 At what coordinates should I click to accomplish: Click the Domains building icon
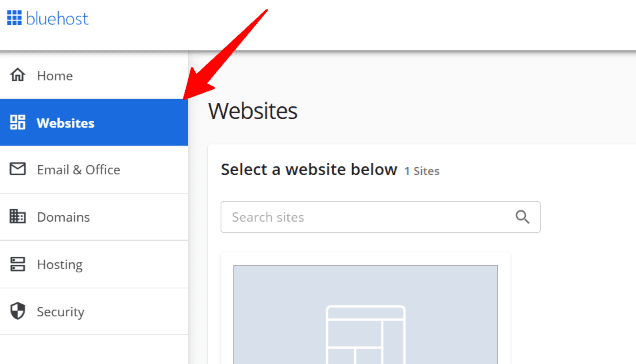(17, 216)
